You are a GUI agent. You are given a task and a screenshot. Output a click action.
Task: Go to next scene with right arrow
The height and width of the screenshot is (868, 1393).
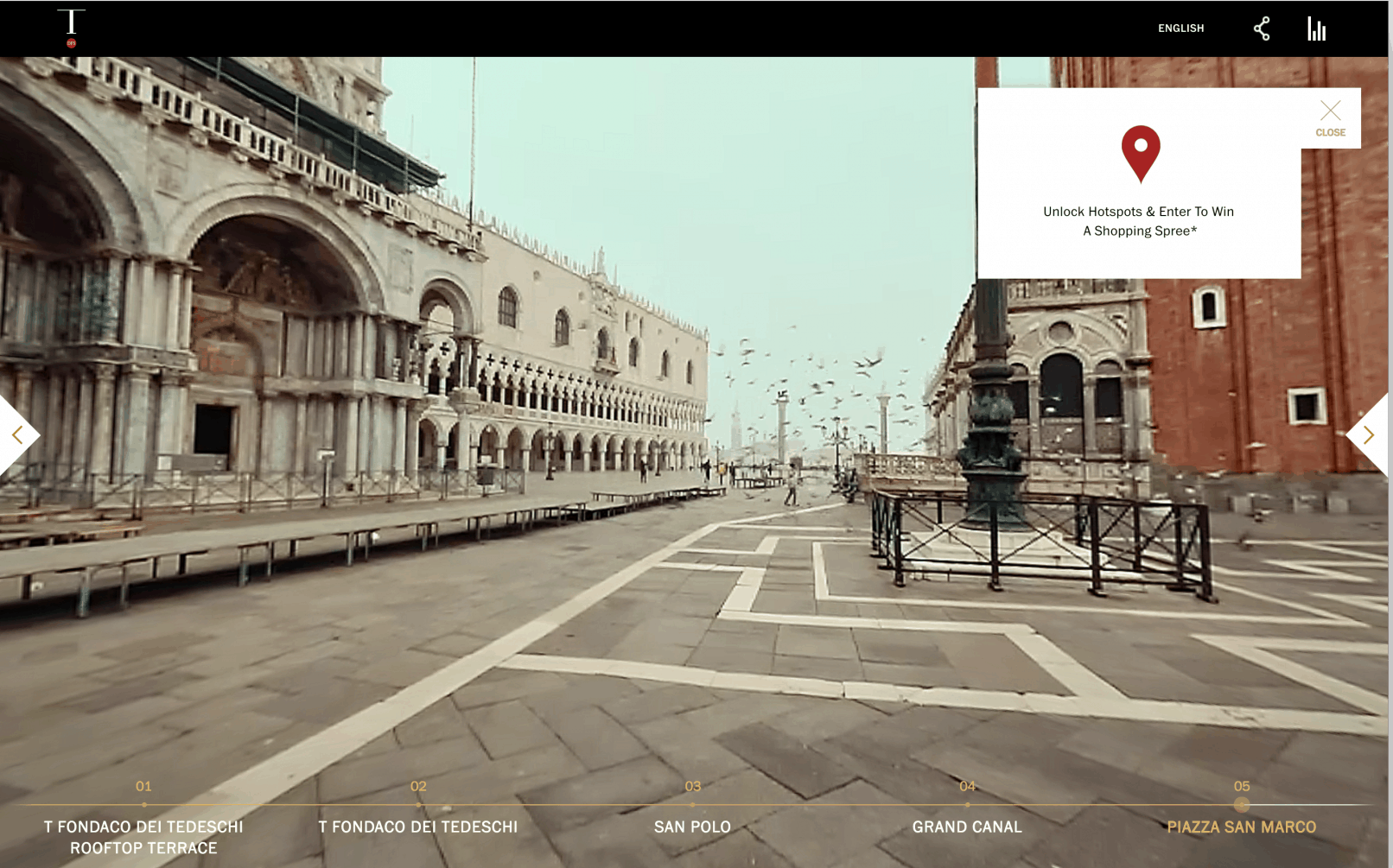point(1368,434)
